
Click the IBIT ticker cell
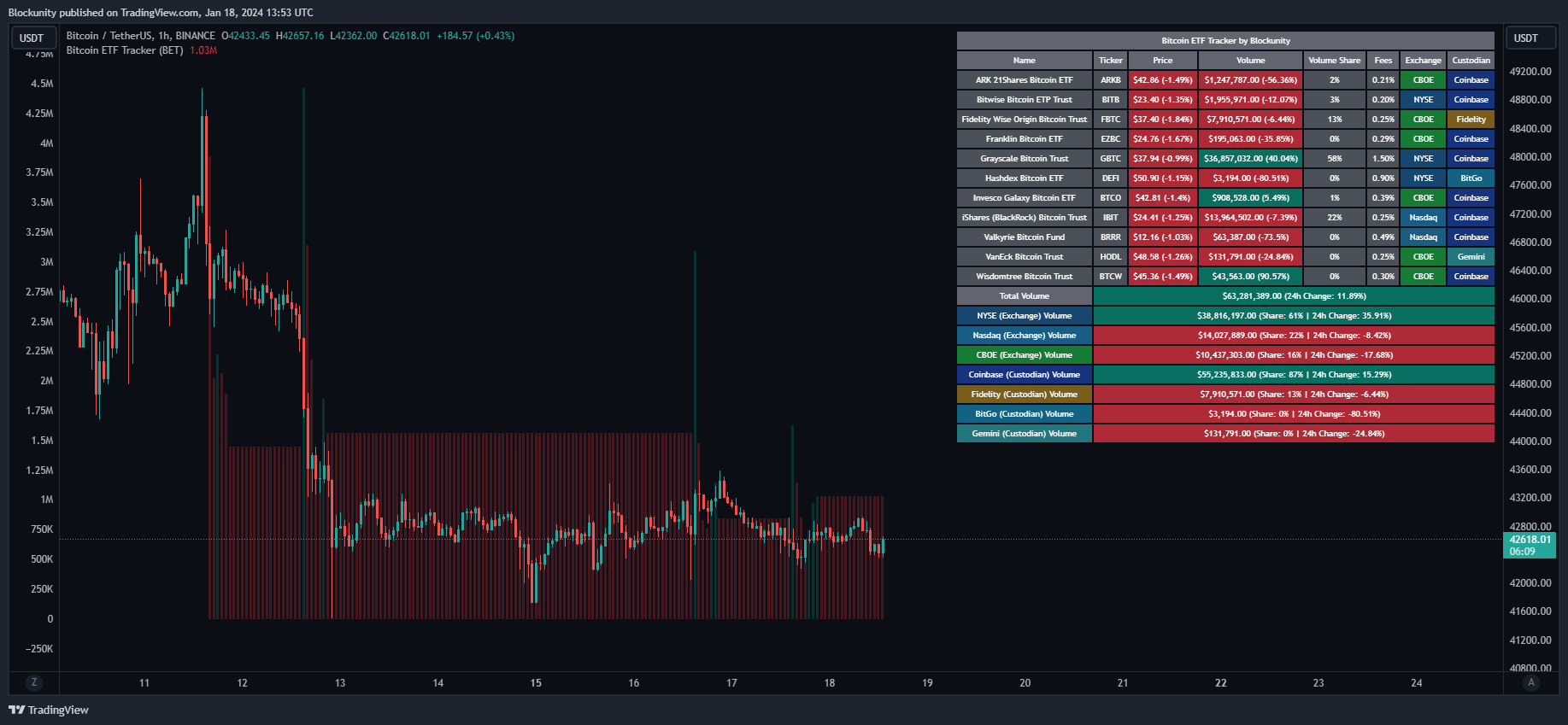pyautogui.click(x=1111, y=218)
